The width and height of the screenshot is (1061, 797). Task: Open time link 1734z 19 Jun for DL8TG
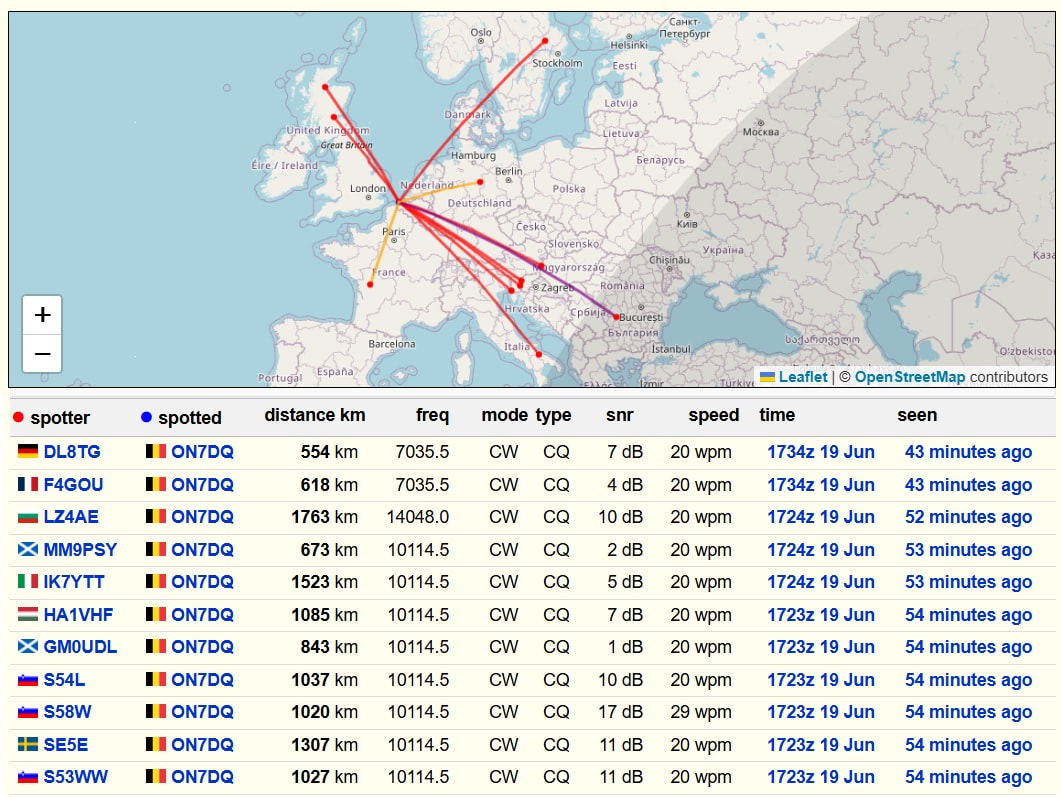[x=821, y=452]
